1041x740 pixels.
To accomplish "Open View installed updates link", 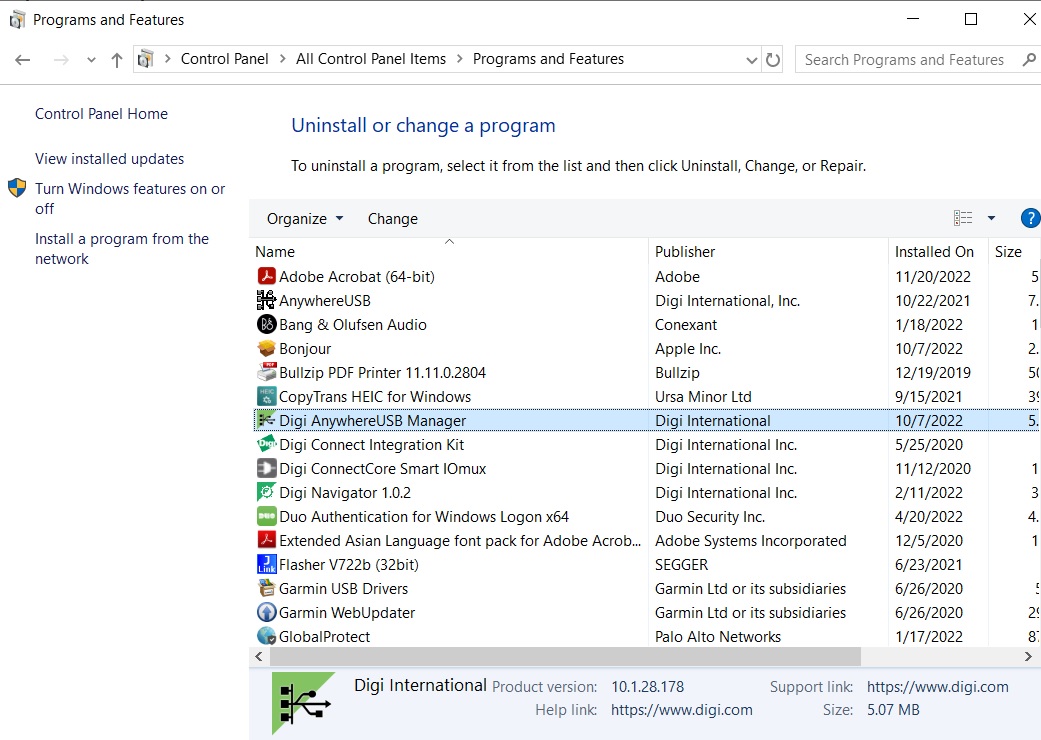I will (110, 159).
